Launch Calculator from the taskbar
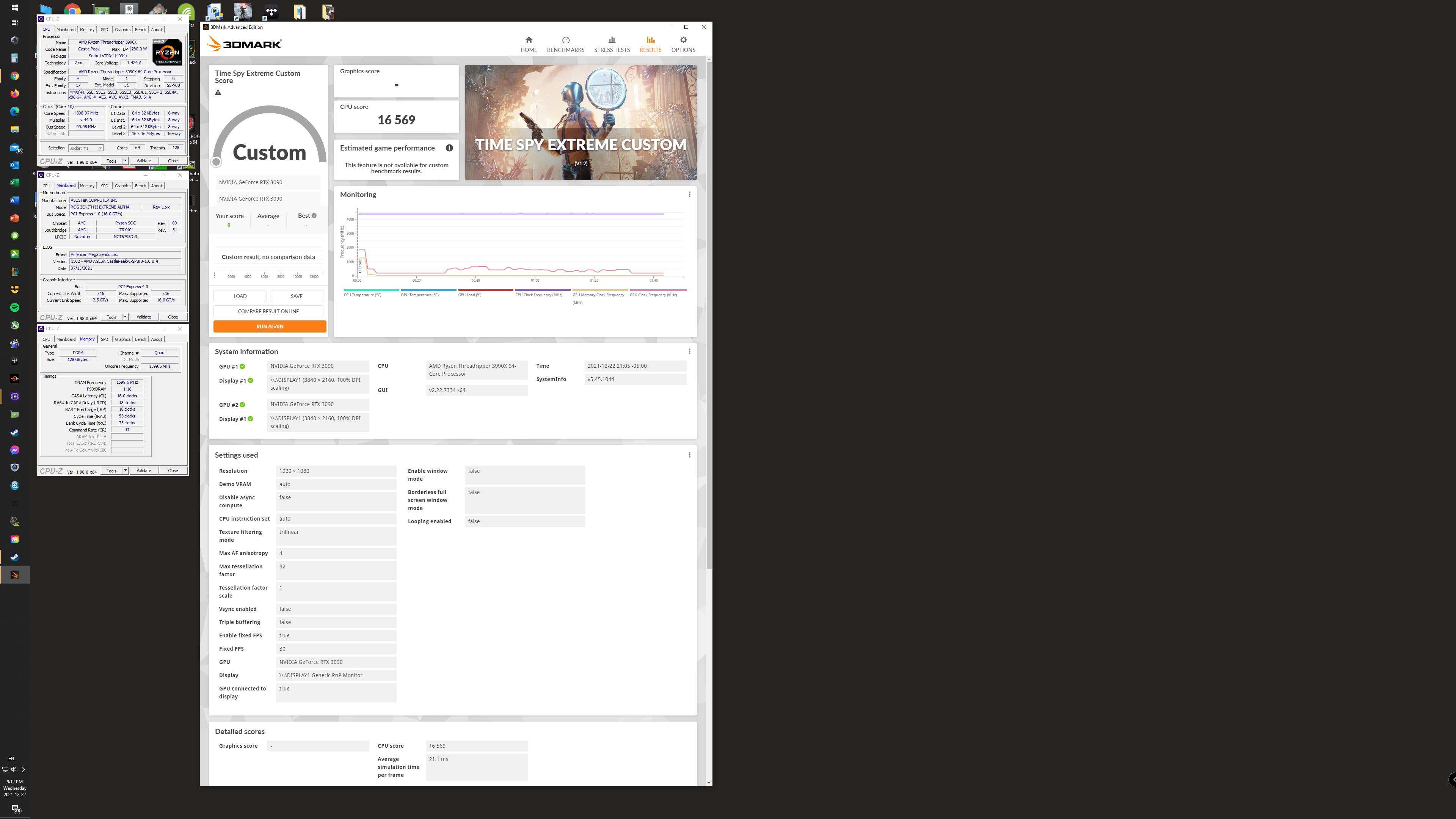The width and height of the screenshot is (1456, 819). 15,58
